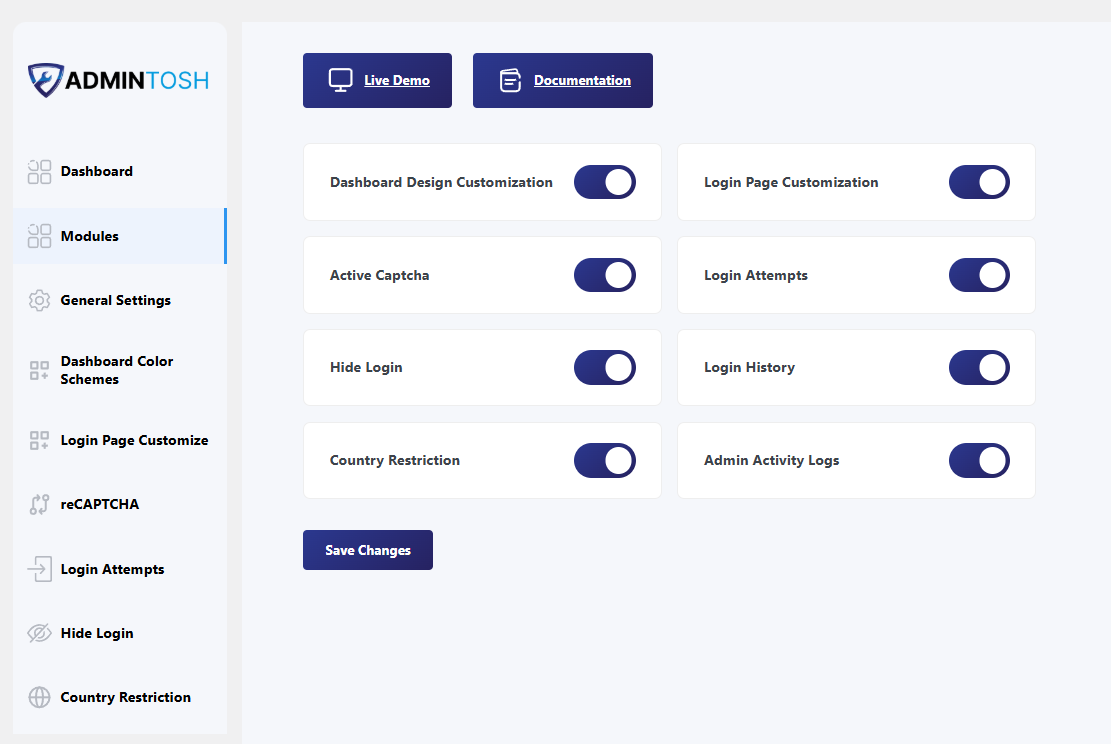Disable Admin Activity Logs toggle

coord(979,461)
